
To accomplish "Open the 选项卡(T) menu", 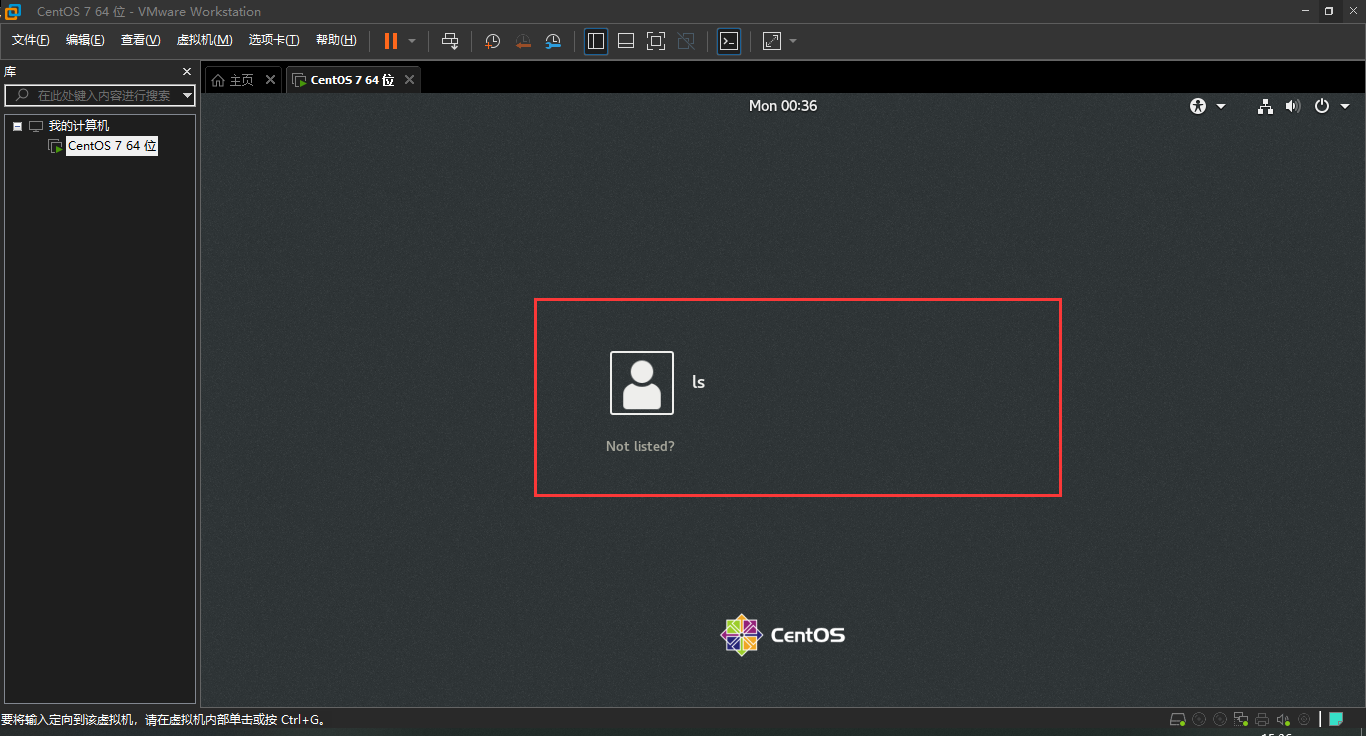I will tap(274, 40).
